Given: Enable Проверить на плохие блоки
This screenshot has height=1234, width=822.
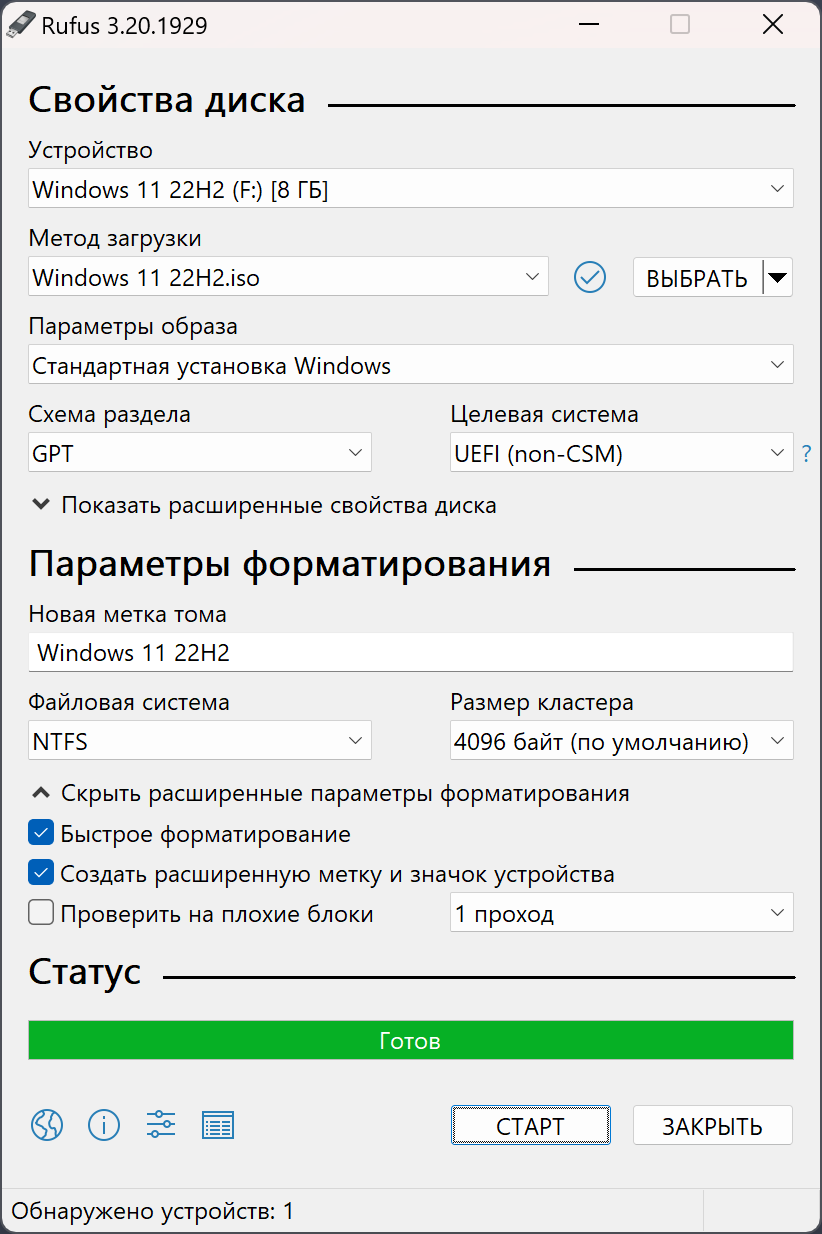Looking at the screenshot, I should (40, 912).
